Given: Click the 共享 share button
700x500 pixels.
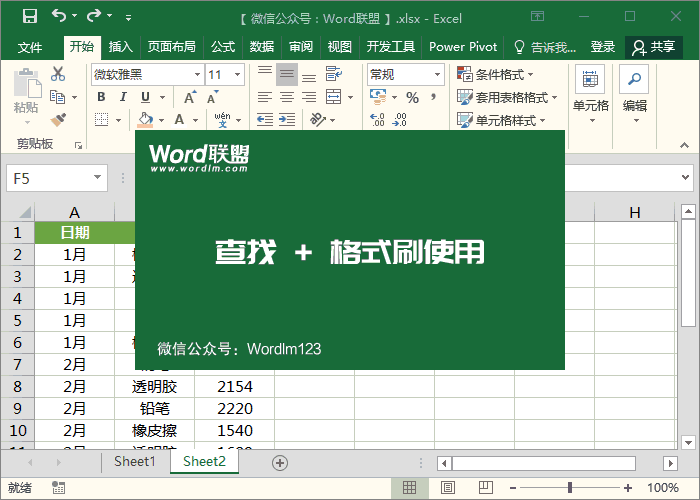Looking at the screenshot, I should (x=654, y=47).
